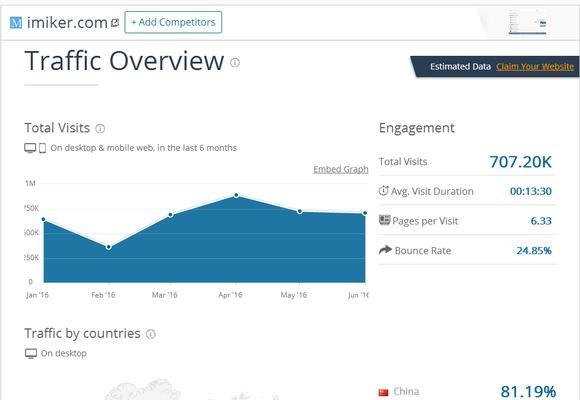This screenshot has width=580, height=400.
Task: Click the Bounce Rate label
Action: click(423, 251)
